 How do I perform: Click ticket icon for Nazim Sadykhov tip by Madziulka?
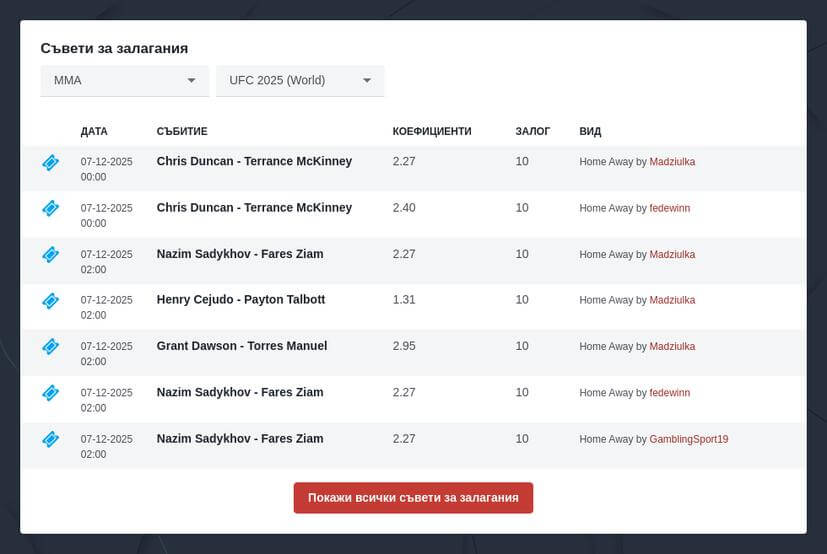[50, 254]
